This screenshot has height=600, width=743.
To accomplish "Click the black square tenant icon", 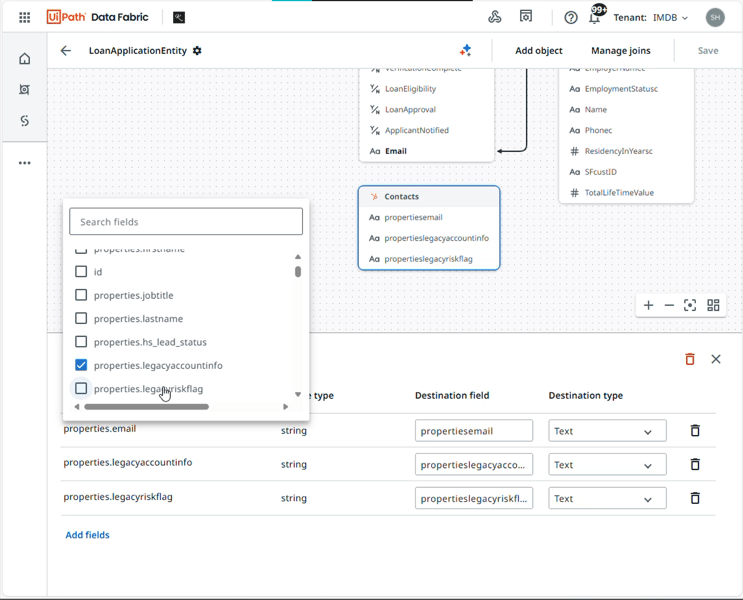I will [x=179, y=18].
